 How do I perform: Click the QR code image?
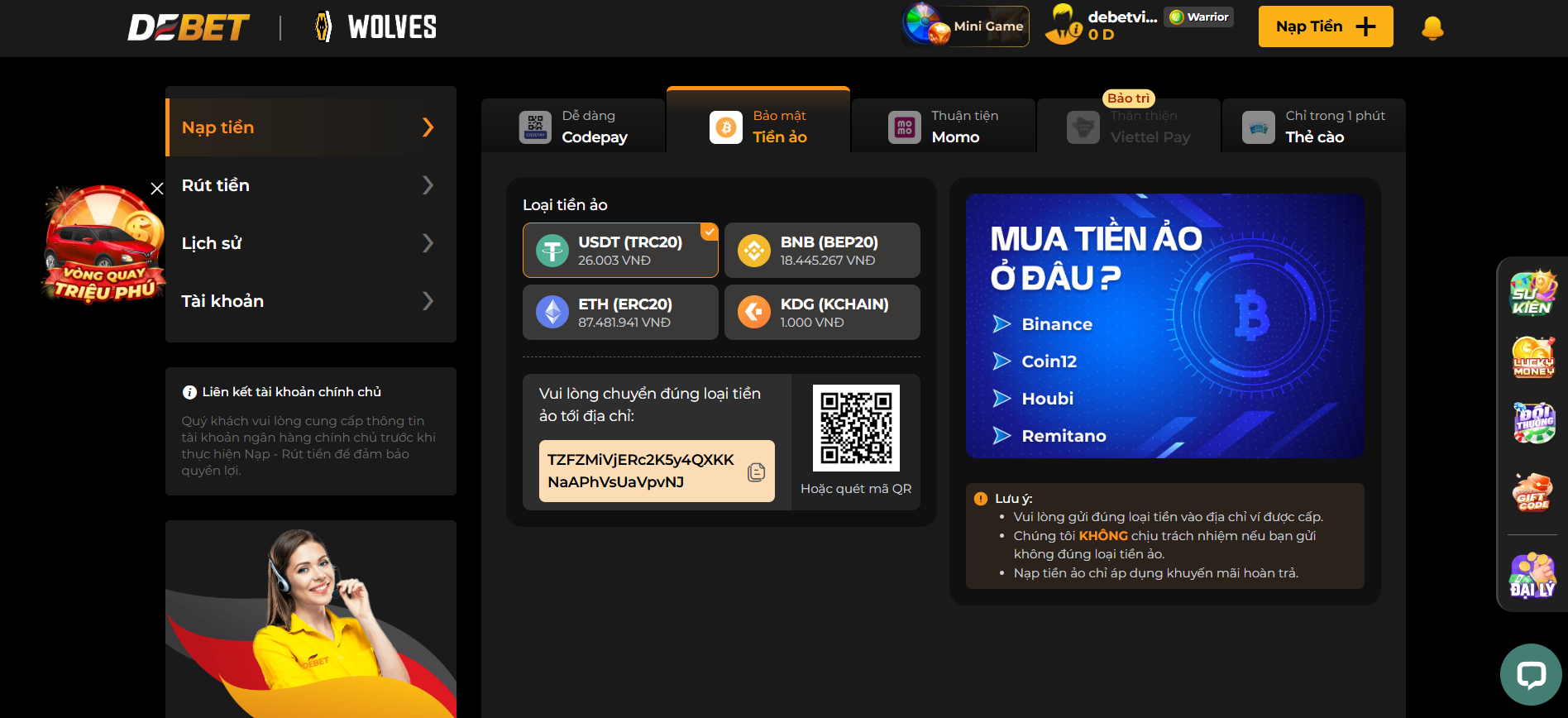tap(856, 428)
